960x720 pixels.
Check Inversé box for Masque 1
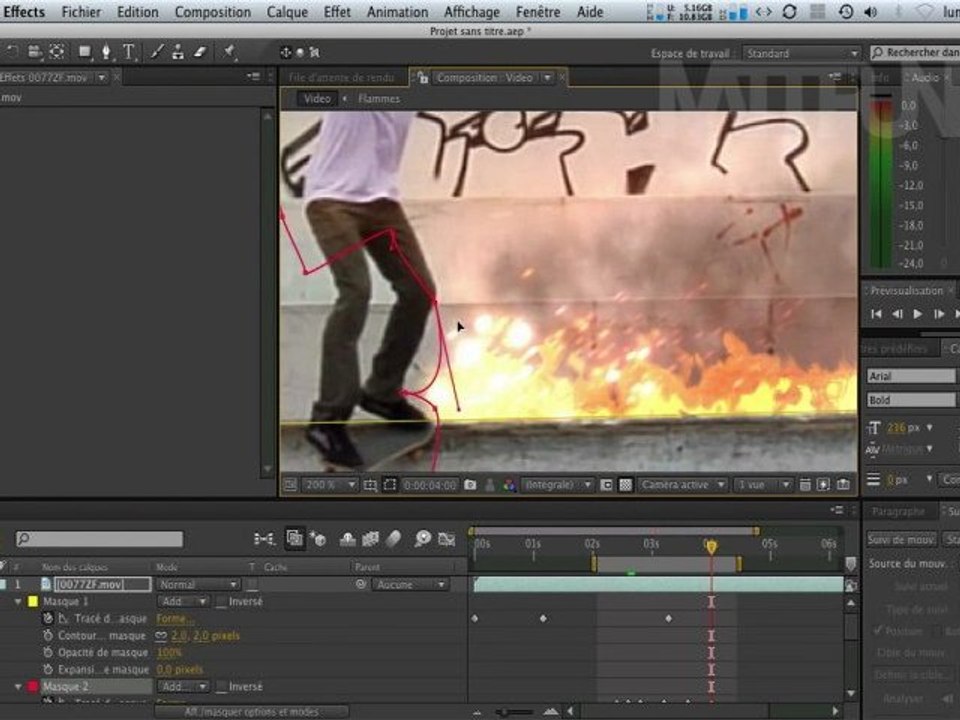coord(222,602)
